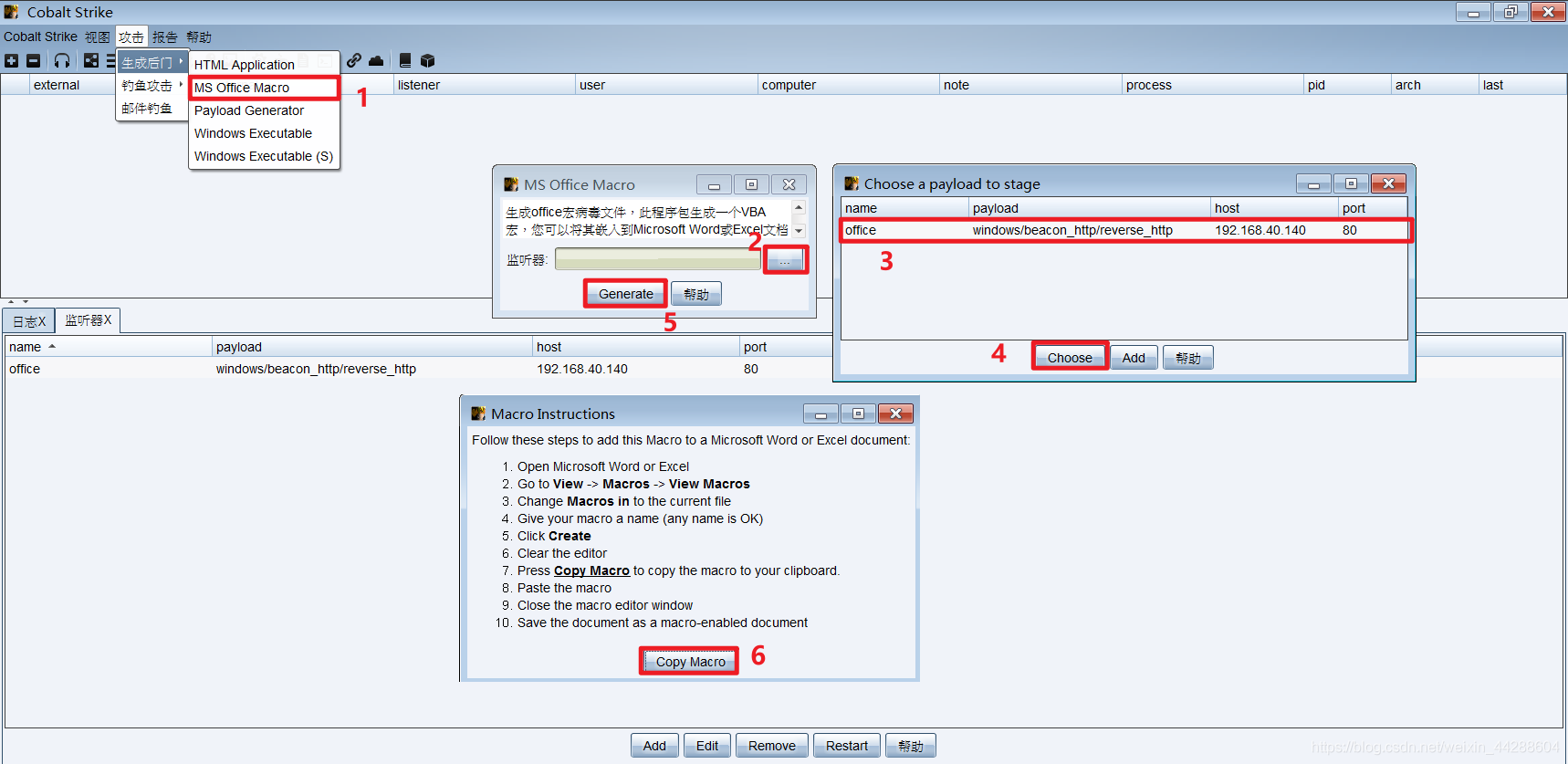The image size is (1568, 764).
Task: Click the Copy Macro button
Action: pos(690,662)
